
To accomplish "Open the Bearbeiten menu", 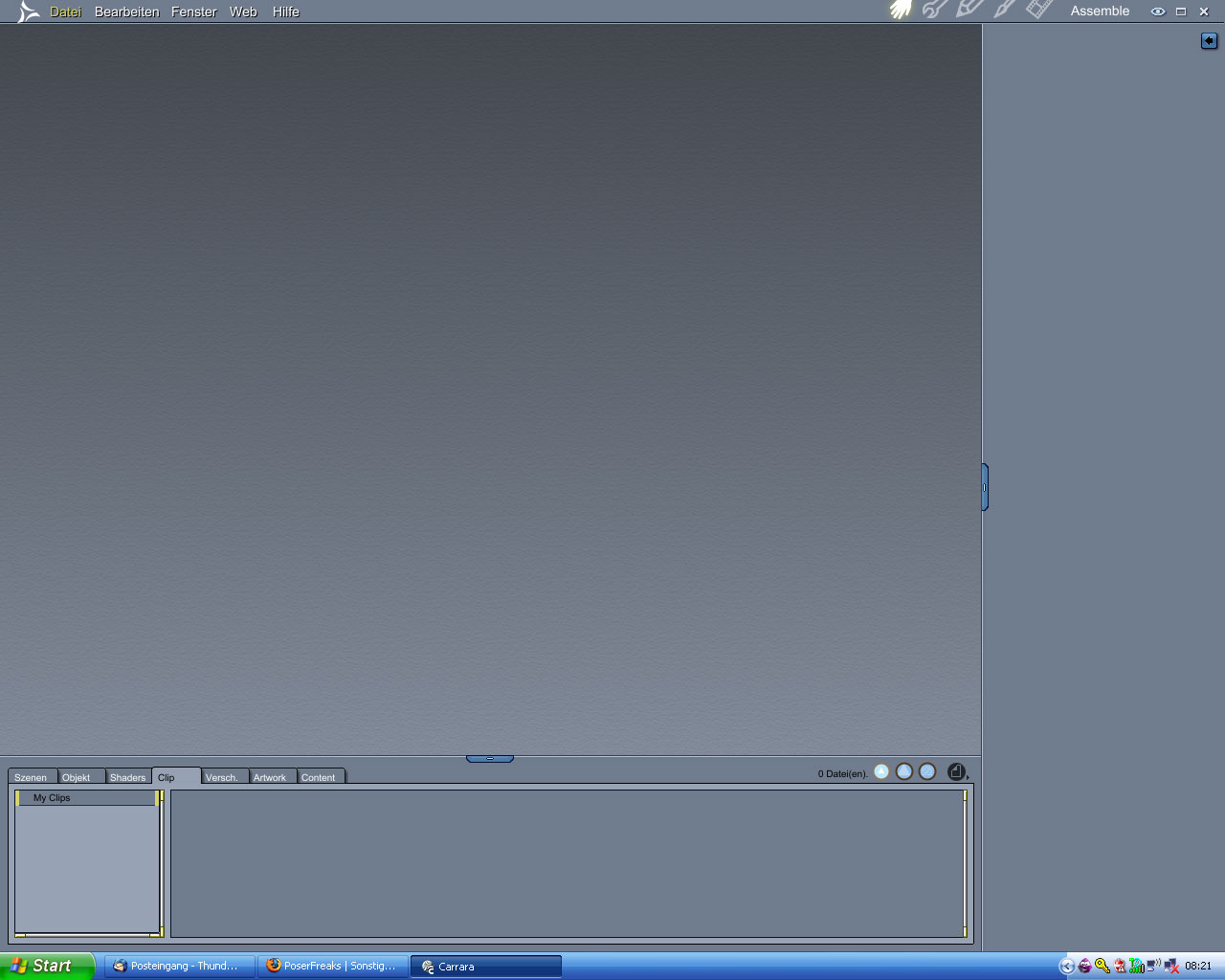I will point(126,11).
